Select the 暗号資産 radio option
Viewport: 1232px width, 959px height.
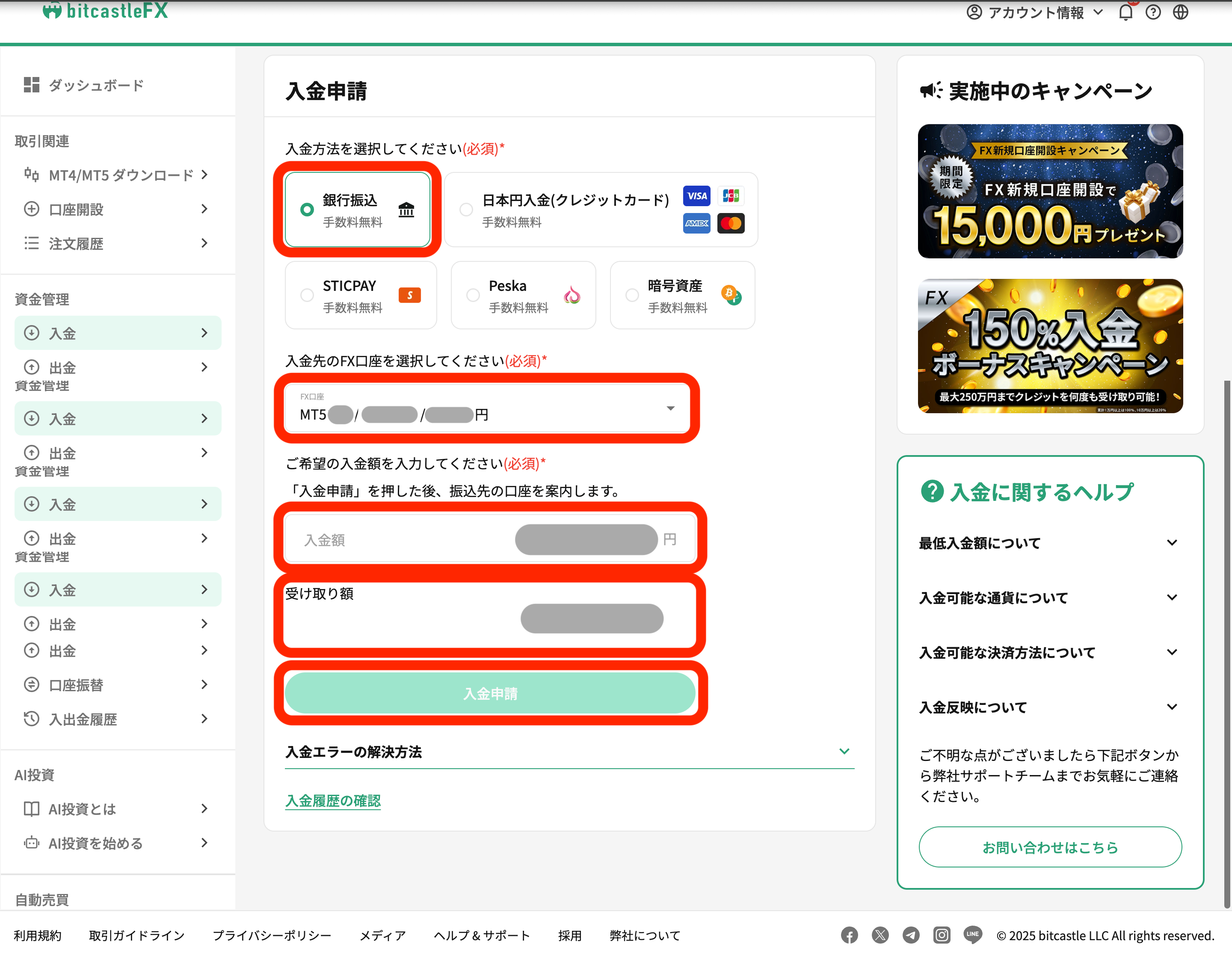pyautogui.click(x=632, y=295)
